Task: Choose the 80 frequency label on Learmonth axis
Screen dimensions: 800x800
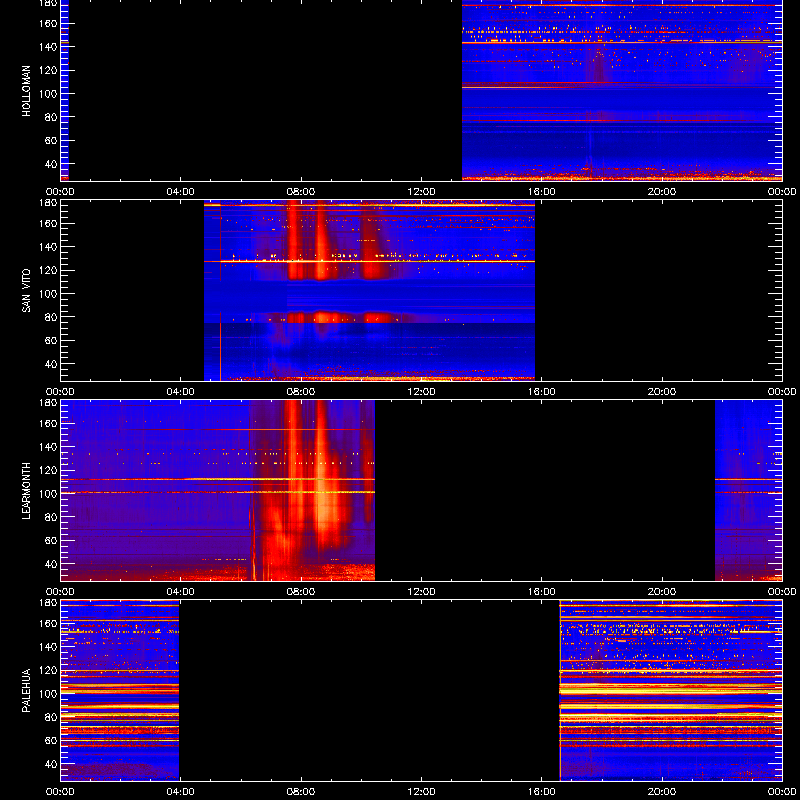Action: coord(52,517)
